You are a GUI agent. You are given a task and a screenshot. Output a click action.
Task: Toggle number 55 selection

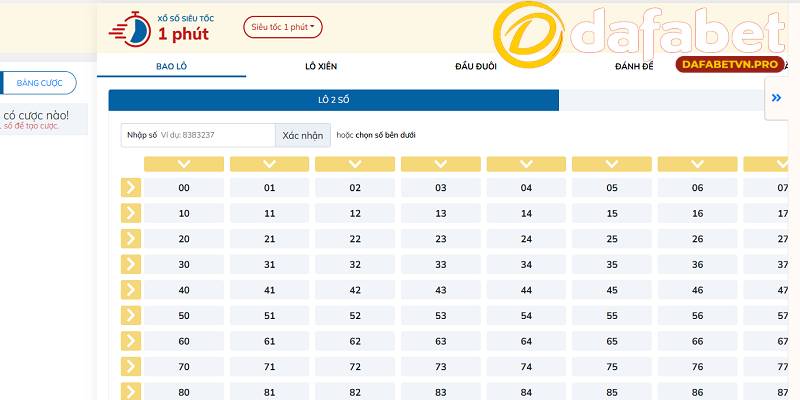coord(612,316)
